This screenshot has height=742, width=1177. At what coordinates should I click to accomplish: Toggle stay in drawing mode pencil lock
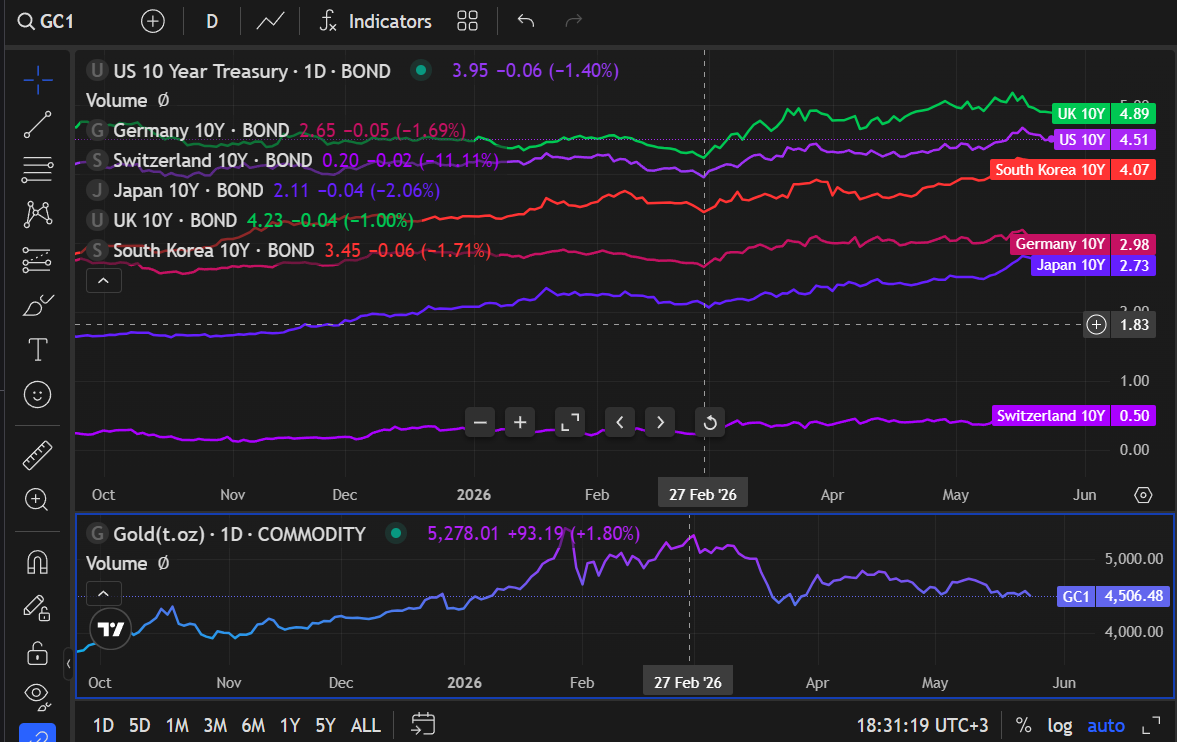pos(38,608)
